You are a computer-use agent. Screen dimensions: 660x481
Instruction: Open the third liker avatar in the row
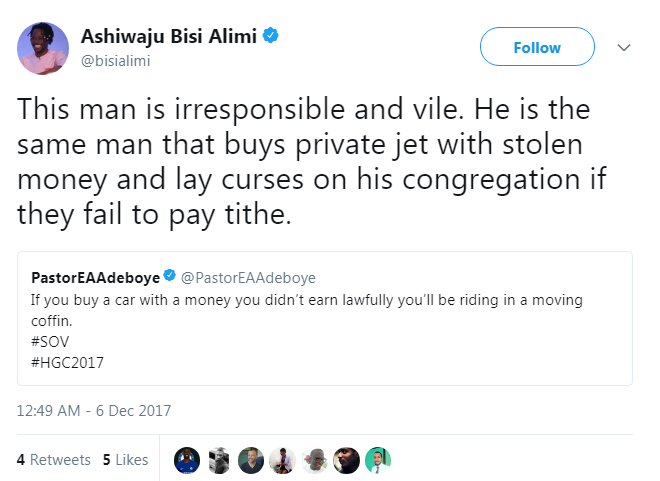pos(250,460)
